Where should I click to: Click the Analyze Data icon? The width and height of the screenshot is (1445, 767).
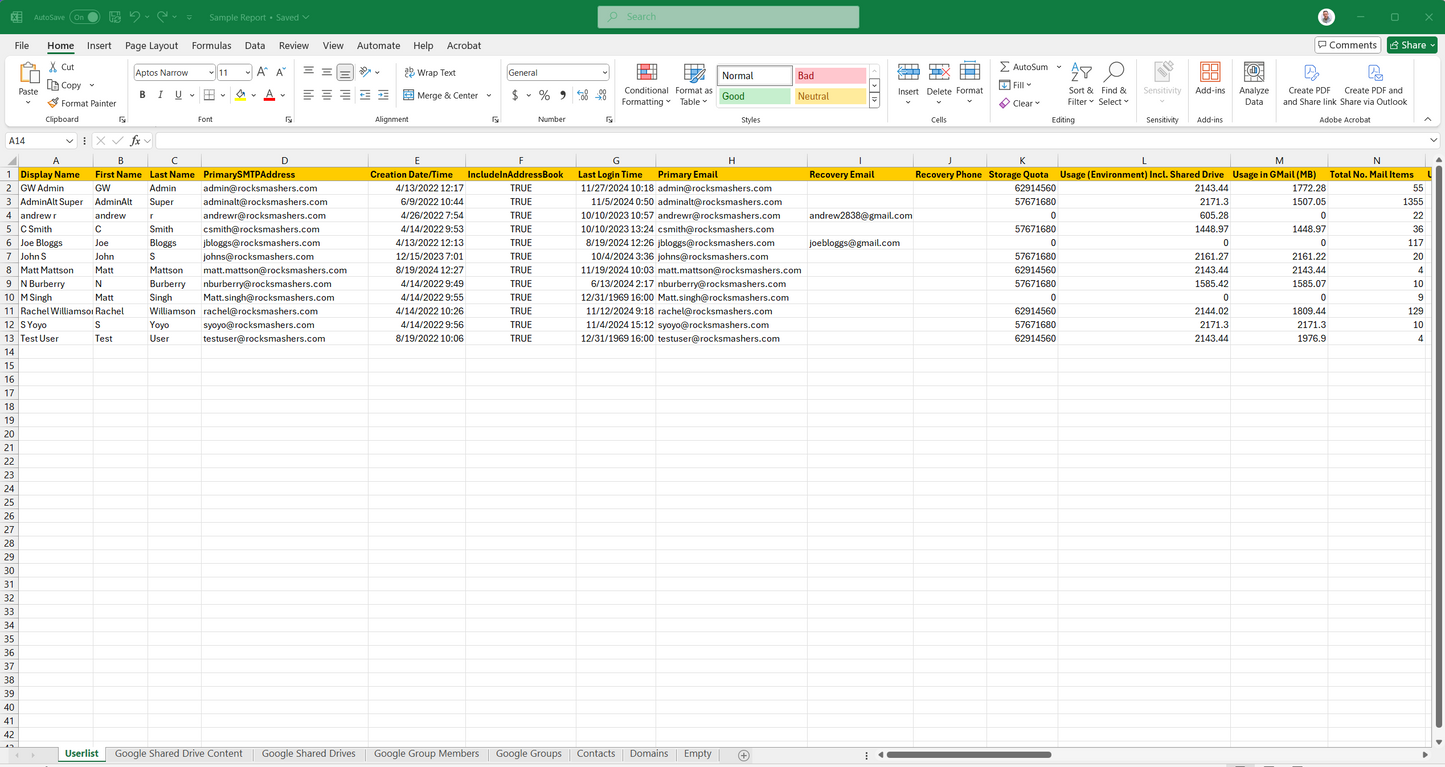(x=1253, y=84)
